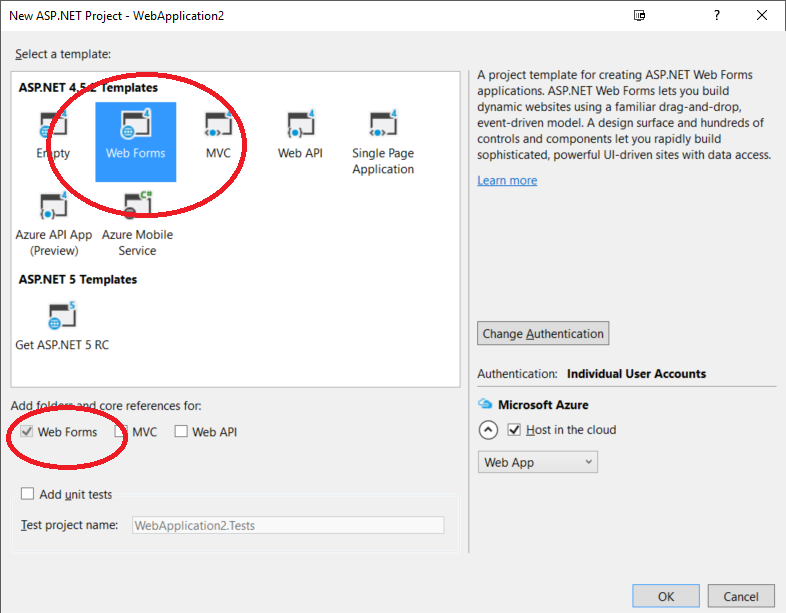Image resolution: width=786 pixels, height=613 pixels.
Task: Select the Single Page Application template
Action: (x=383, y=142)
